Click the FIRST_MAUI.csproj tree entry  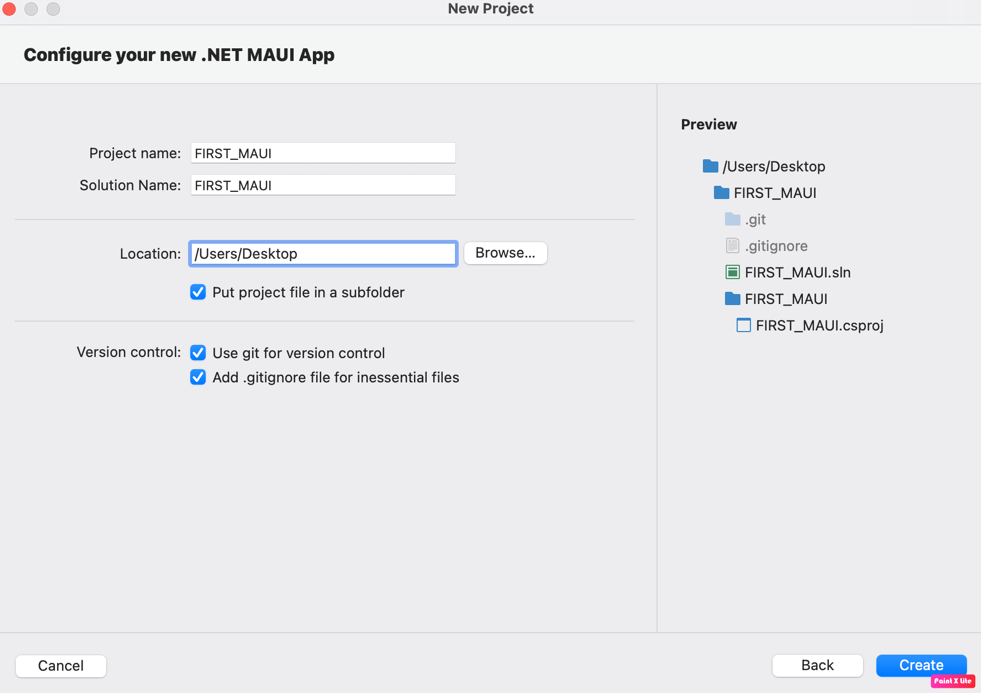tap(820, 325)
